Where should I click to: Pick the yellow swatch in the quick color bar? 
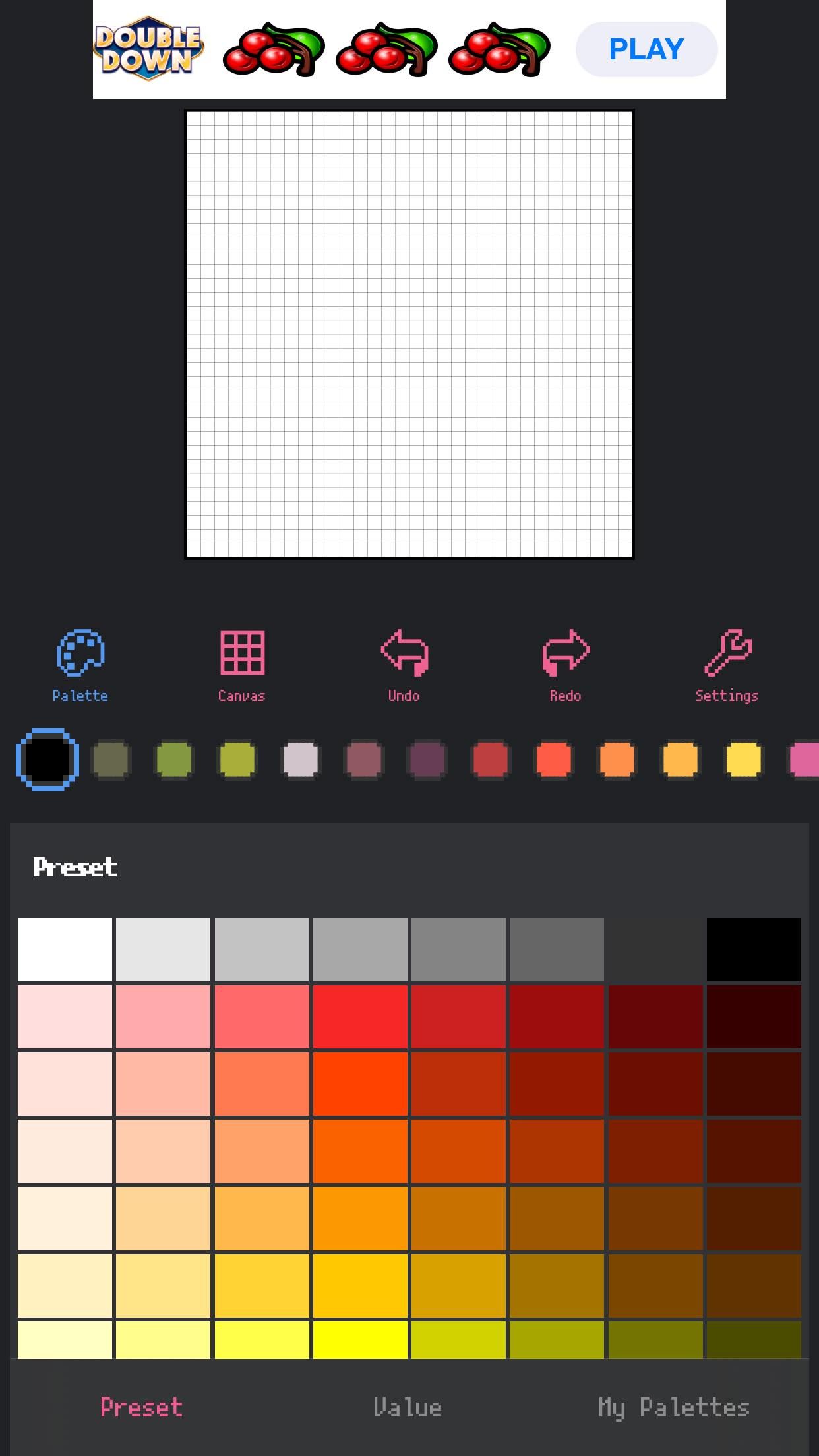pyautogui.click(x=743, y=760)
